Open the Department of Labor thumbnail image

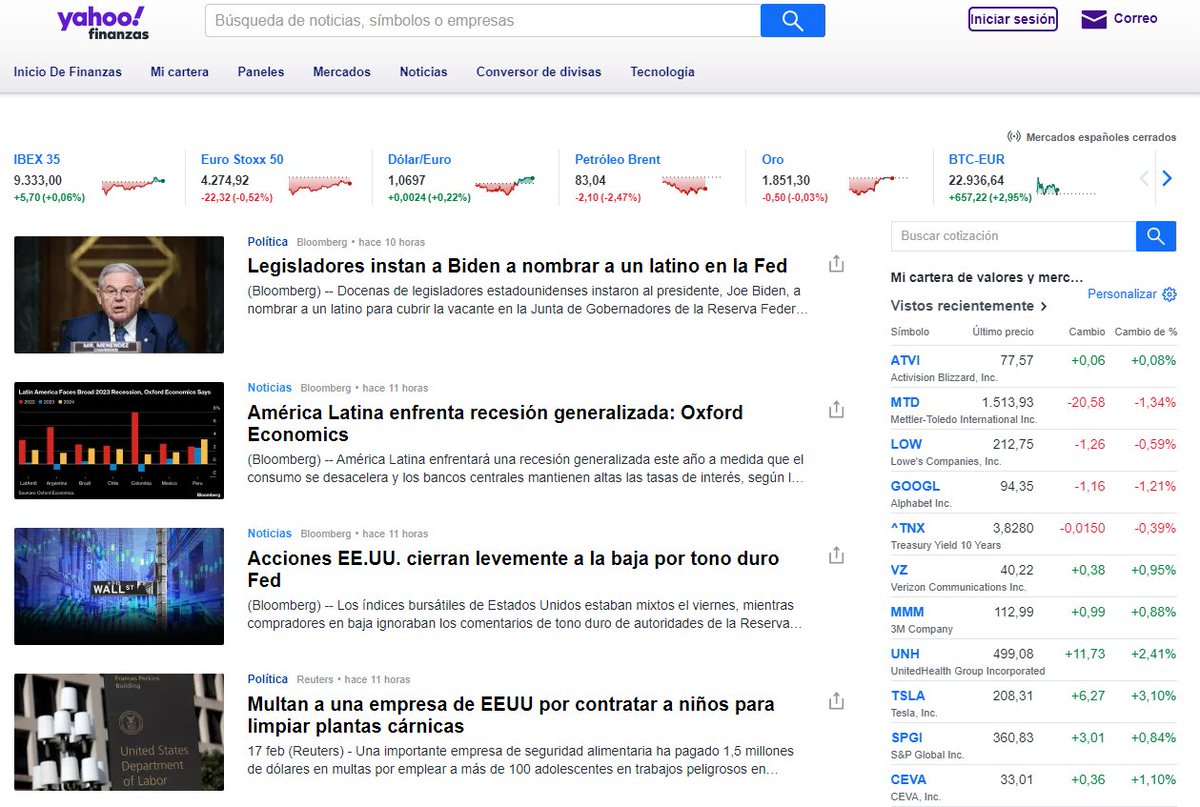(119, 733)
